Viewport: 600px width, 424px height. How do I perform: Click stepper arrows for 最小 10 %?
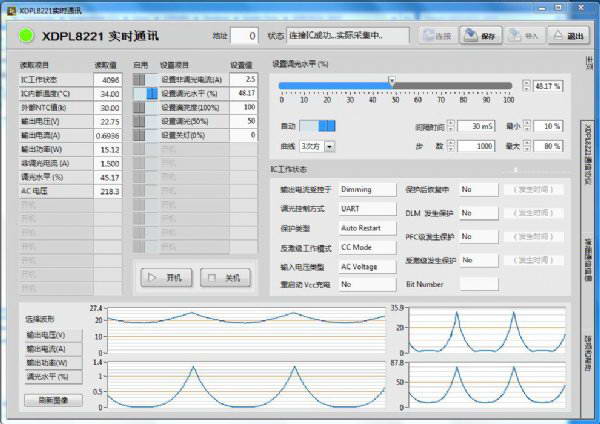coord(527,126)
